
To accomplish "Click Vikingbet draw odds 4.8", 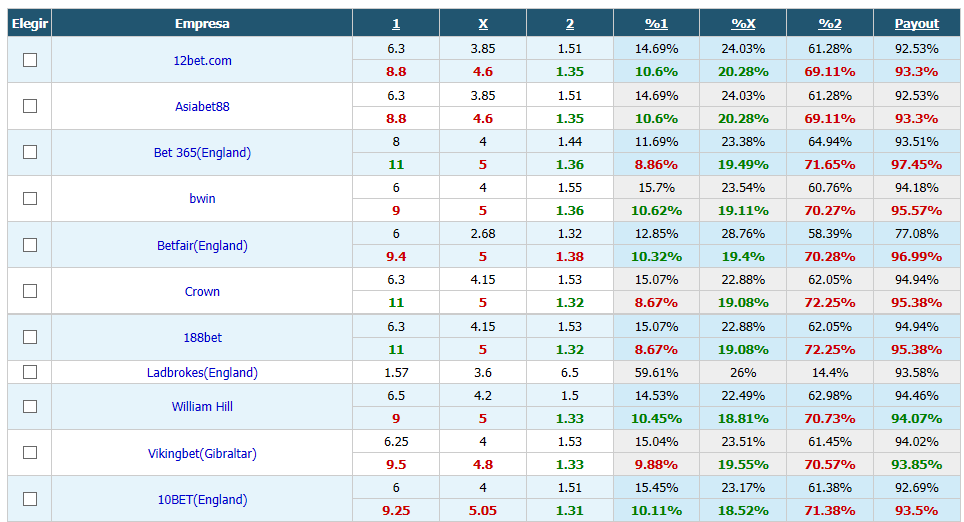I will tap(483, 464).
